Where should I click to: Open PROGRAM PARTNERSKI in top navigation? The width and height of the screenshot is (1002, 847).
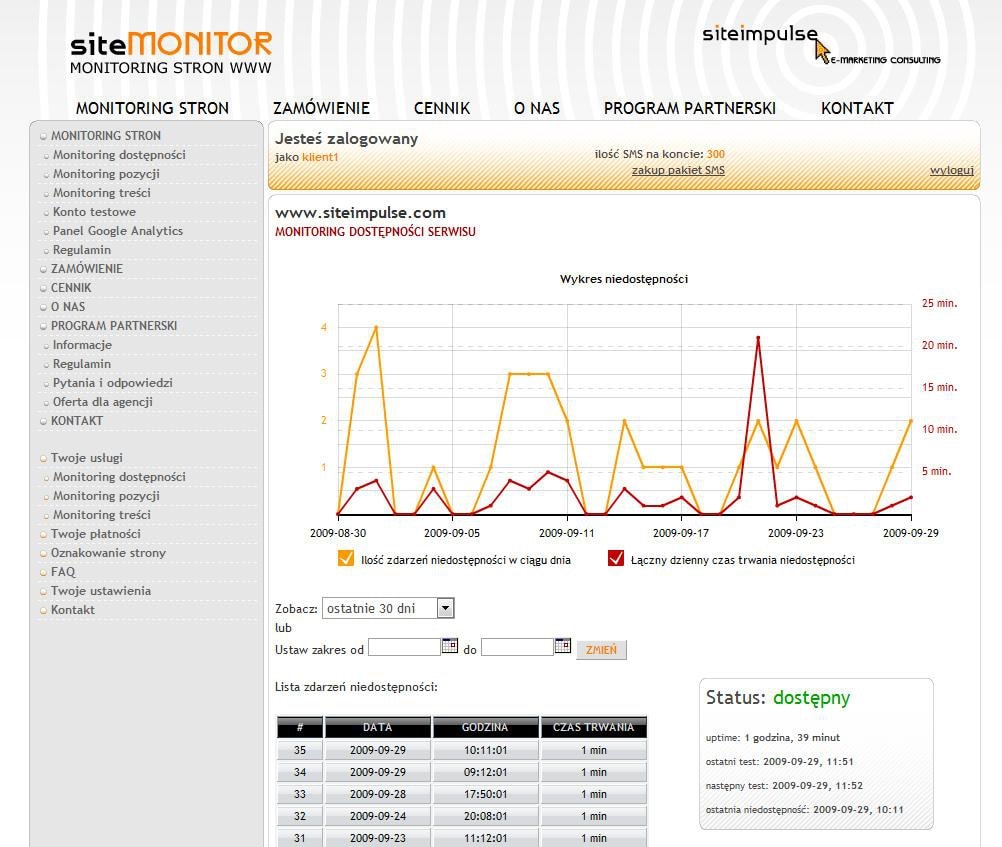point(690,108)
